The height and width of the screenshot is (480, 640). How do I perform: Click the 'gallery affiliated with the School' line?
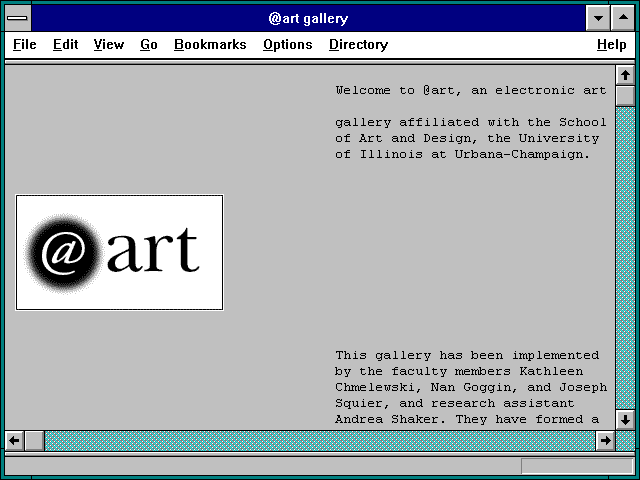coord(471,122)
